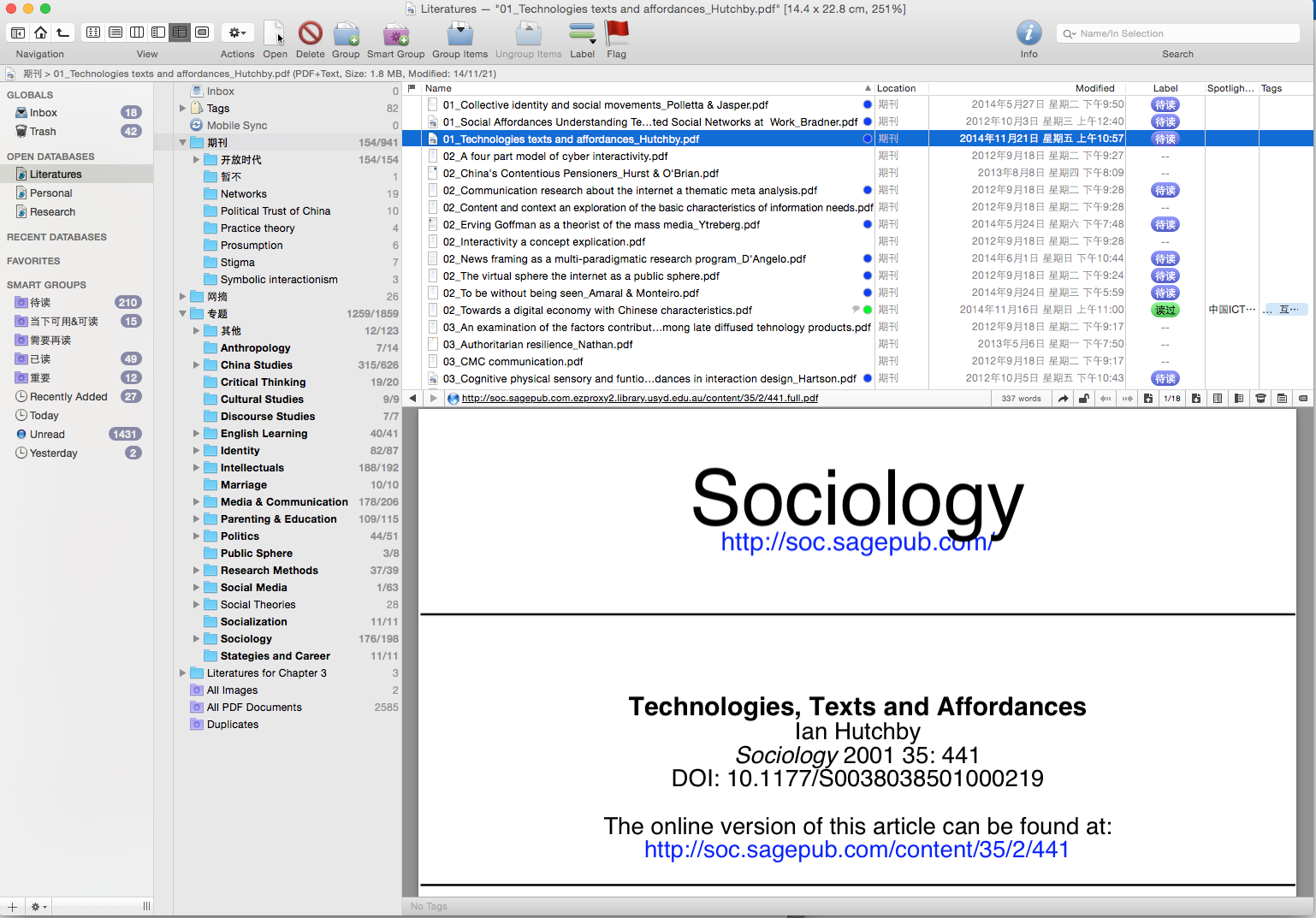1316x918 pixels.
Task: Switch to icon view in View group
Action: [x=93, y=33]
